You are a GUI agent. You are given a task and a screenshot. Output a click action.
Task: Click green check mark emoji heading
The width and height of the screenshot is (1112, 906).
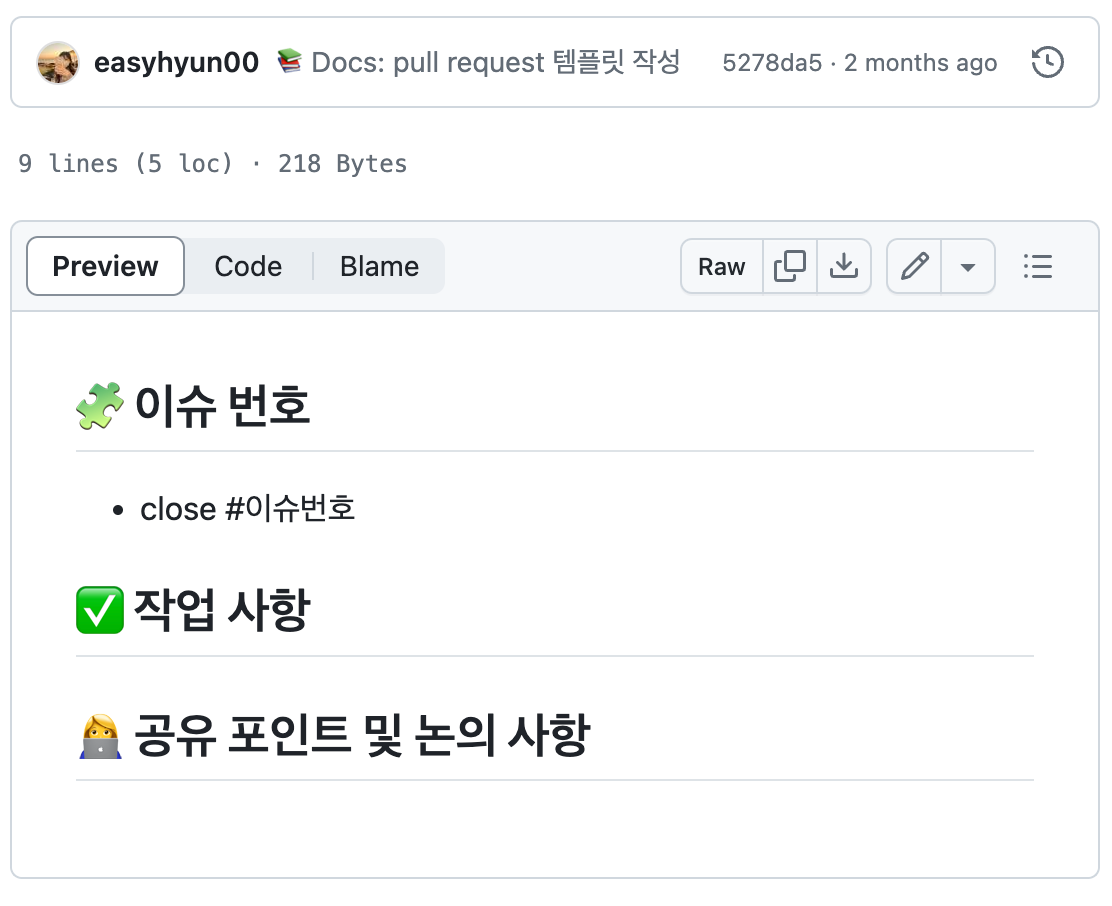[99, 610]
